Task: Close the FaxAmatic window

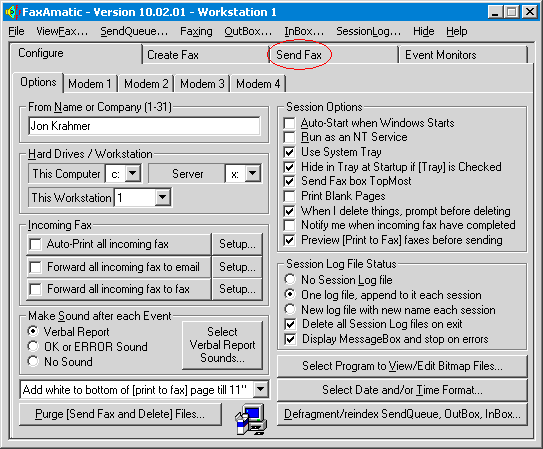Action: tap(529, 12)
